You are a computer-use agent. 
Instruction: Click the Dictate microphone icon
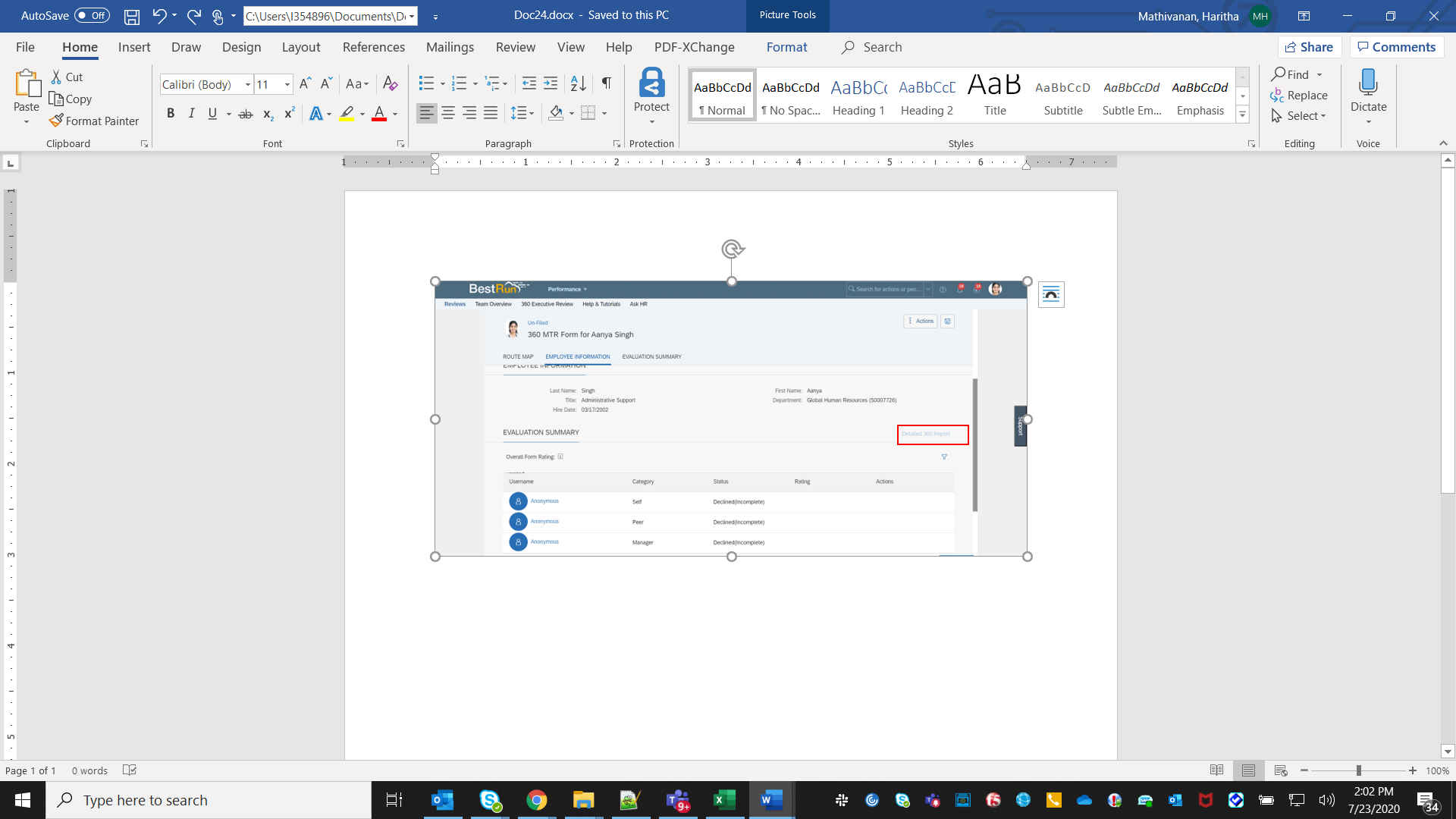coord(1368,82)
